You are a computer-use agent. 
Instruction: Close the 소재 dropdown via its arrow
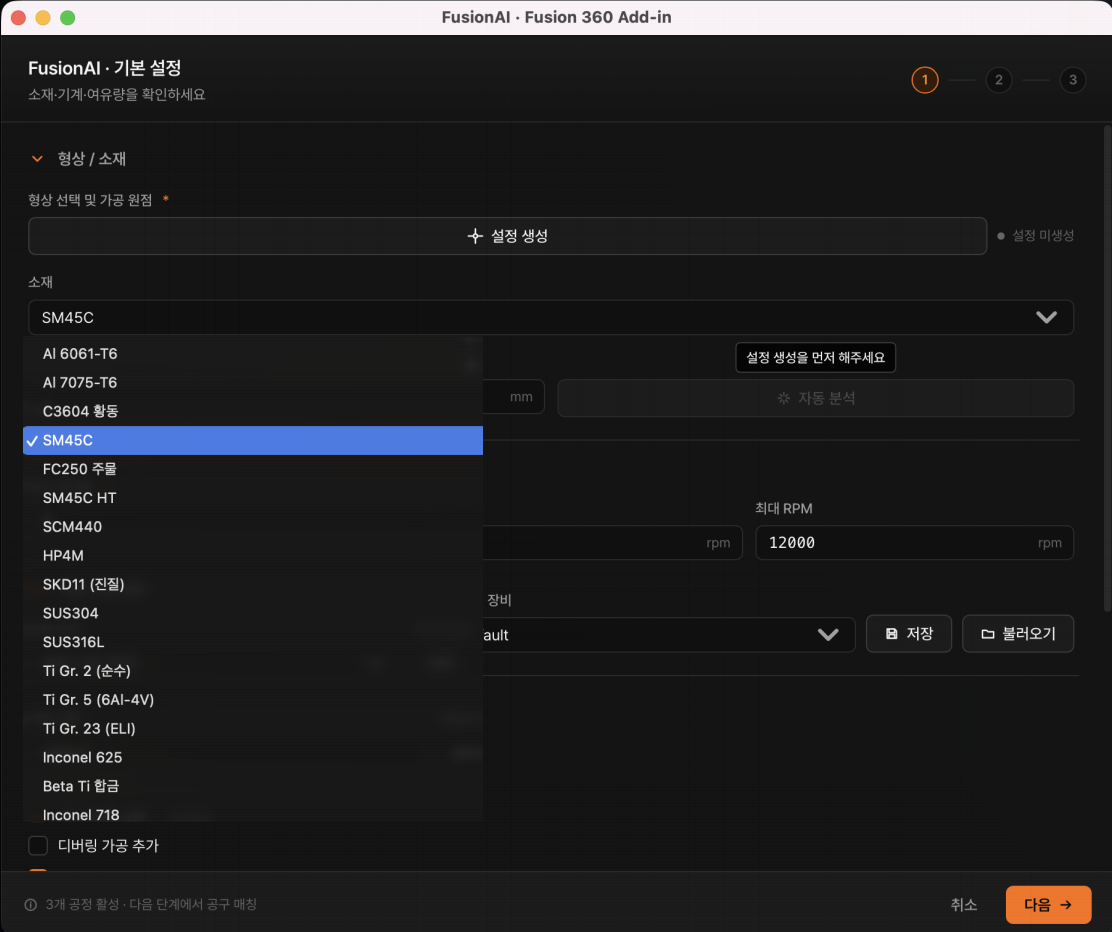[x=1046, y=318]
